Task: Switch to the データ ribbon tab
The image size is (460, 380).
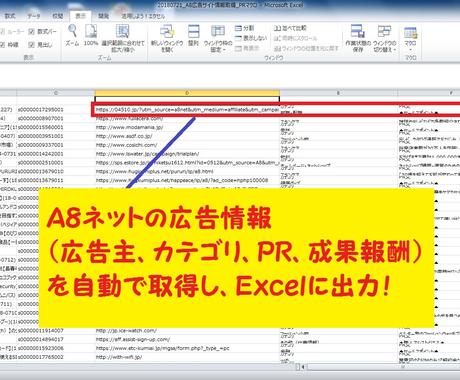Action: click(x=33, y=16)
